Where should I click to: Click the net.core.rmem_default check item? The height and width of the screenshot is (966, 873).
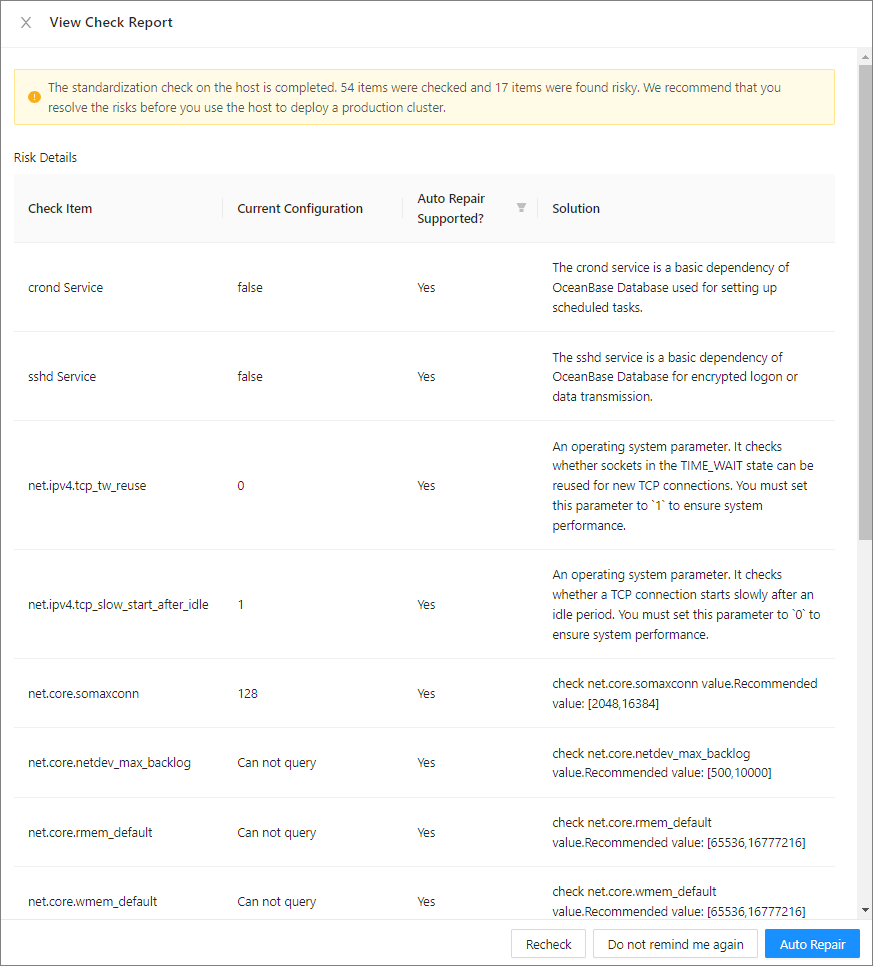tap(90, 833)
